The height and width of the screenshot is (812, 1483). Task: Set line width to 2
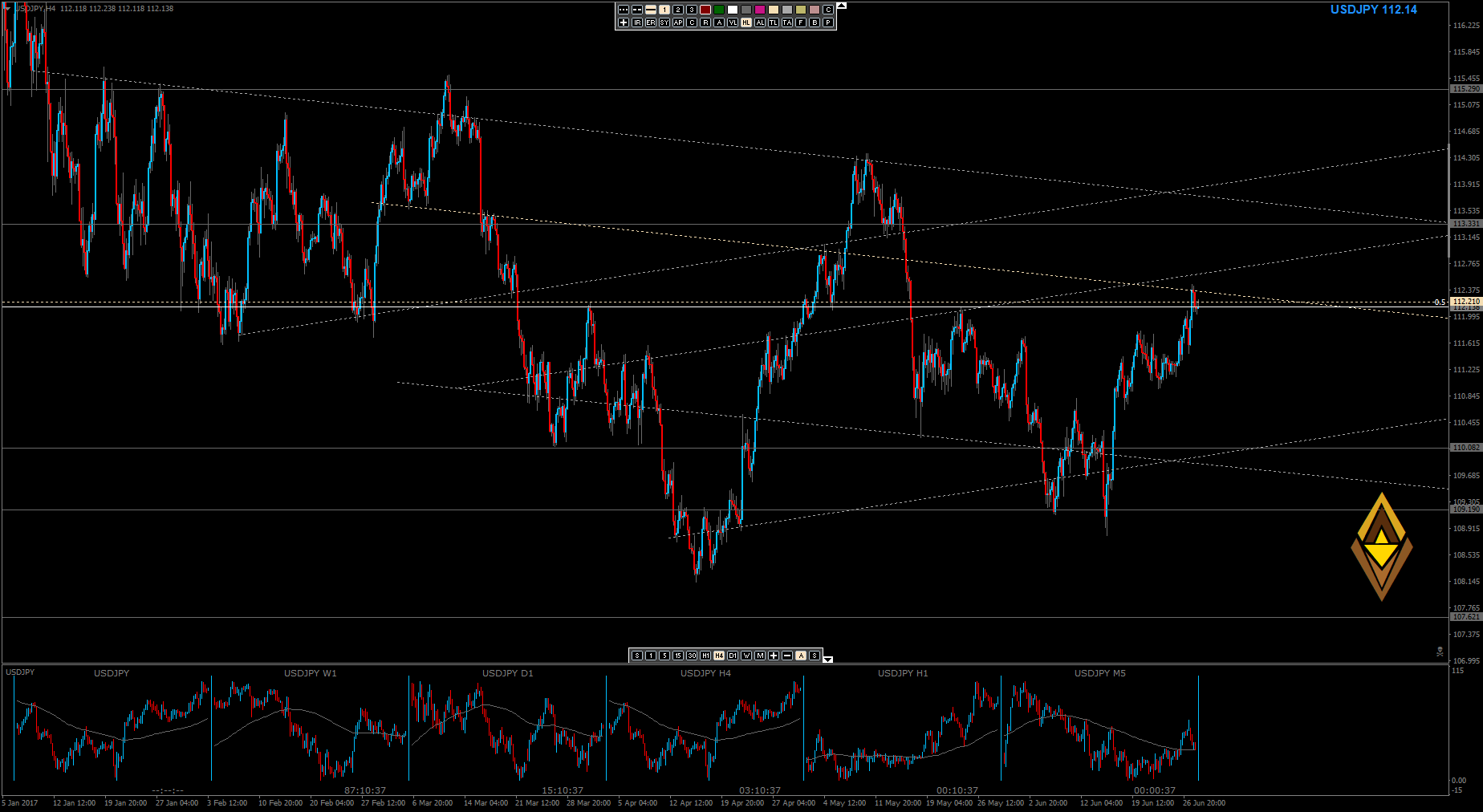[678, 10]
